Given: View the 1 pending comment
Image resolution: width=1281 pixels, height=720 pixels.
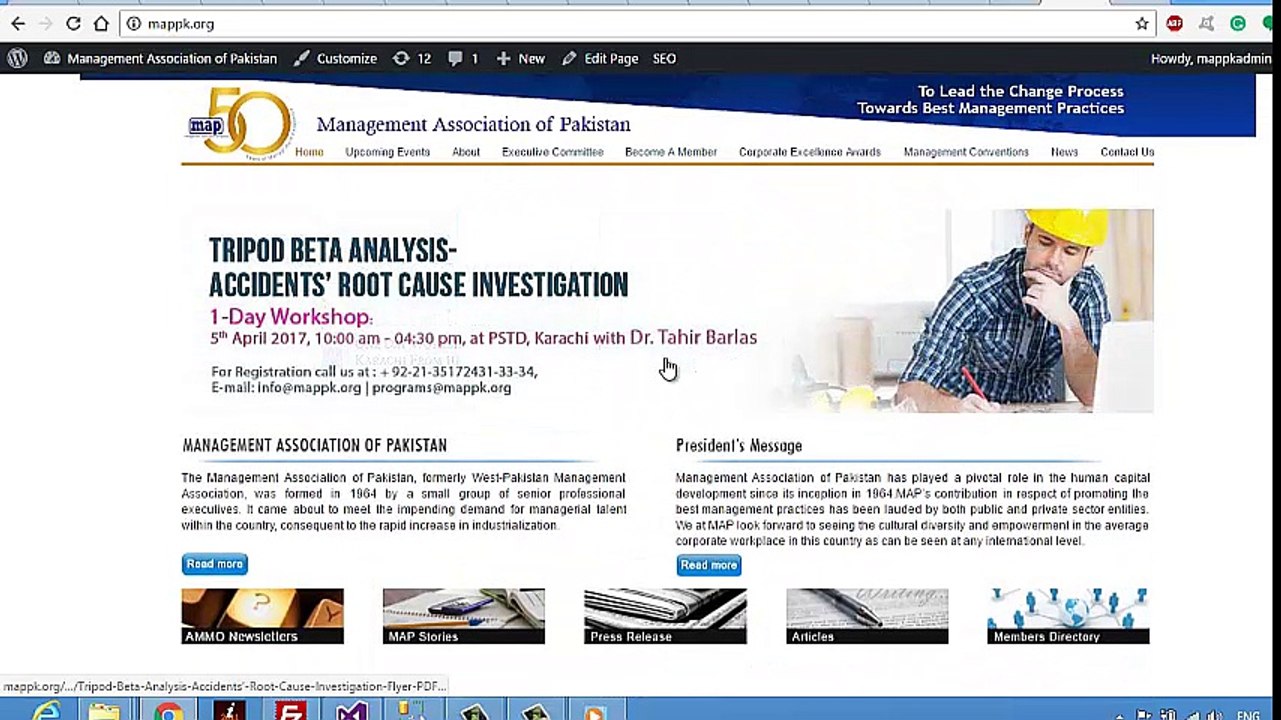Looking at the screenshot, I should coord(463,58).
